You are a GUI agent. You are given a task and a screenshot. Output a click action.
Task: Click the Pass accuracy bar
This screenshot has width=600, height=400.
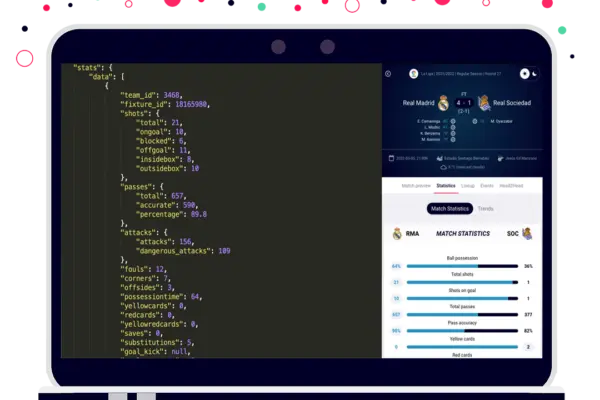click(462, 331)
